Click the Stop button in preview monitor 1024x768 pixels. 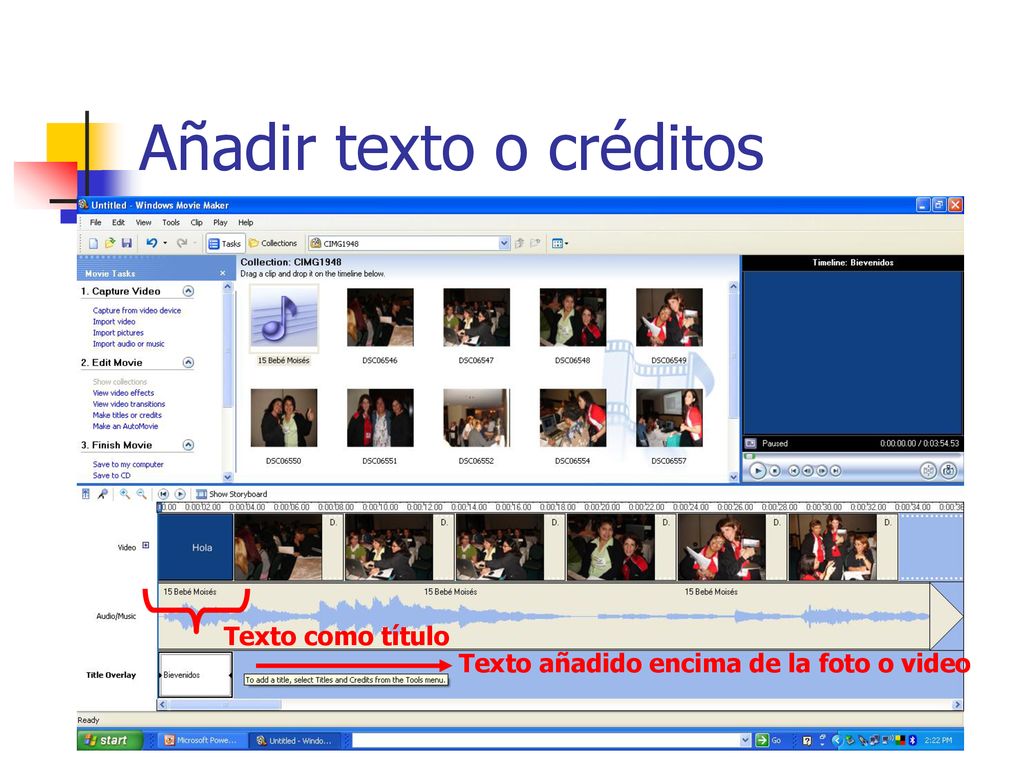[775, 470]
